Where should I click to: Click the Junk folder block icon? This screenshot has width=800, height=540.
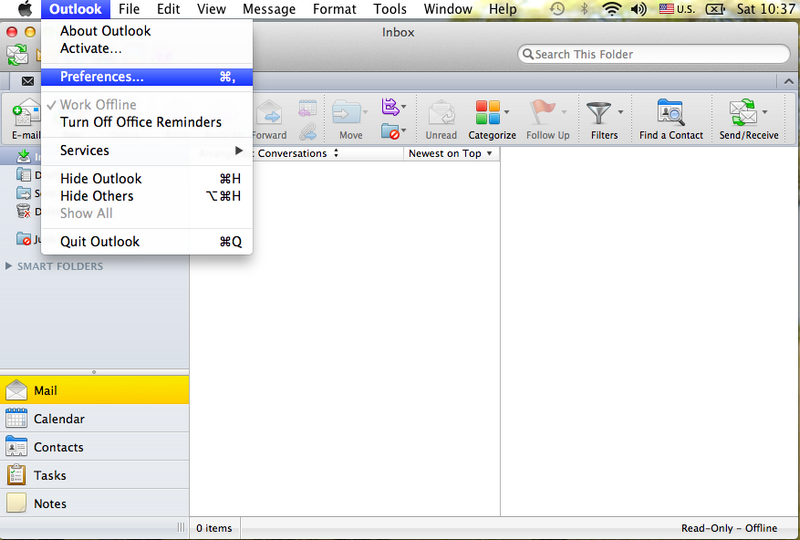[390, 131]
